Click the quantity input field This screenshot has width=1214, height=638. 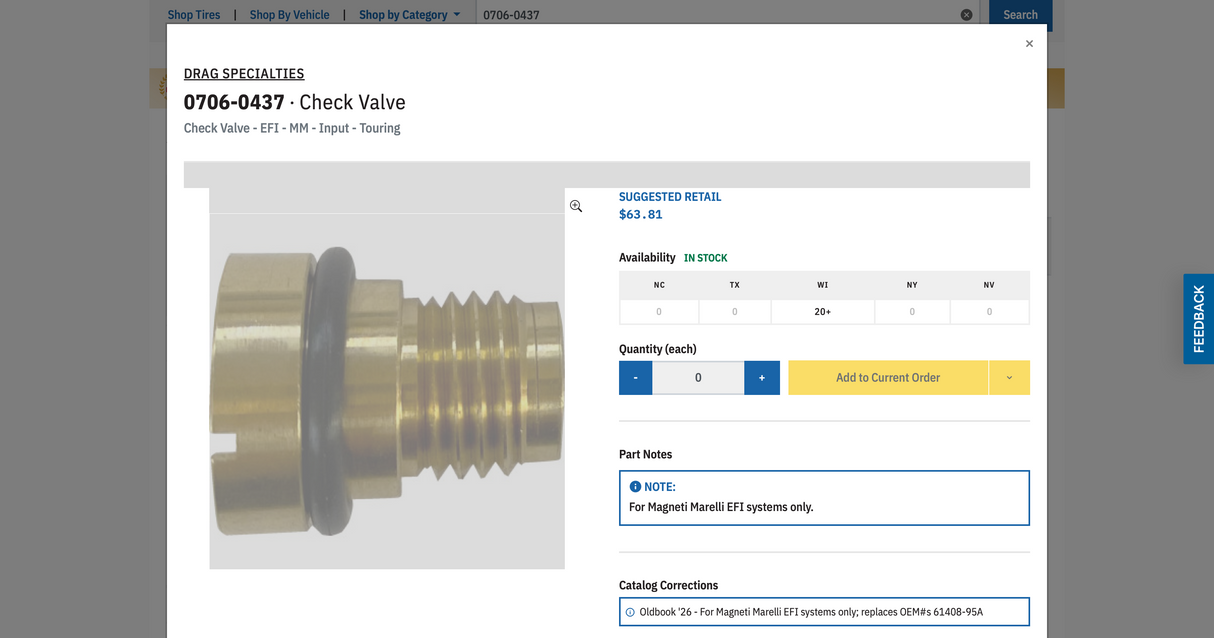(x=698, y=378)
